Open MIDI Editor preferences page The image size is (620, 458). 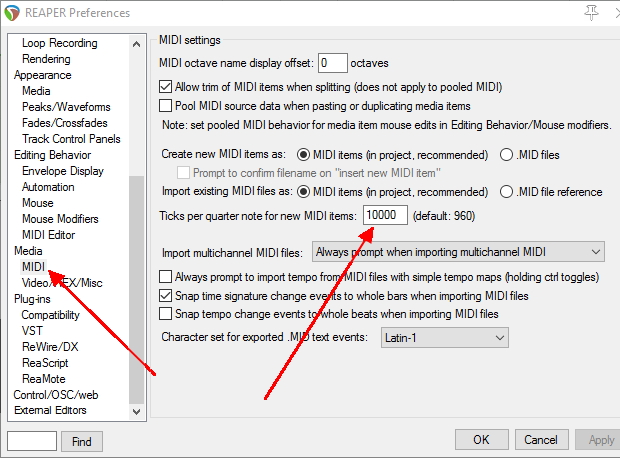click(x=49, y=235)
